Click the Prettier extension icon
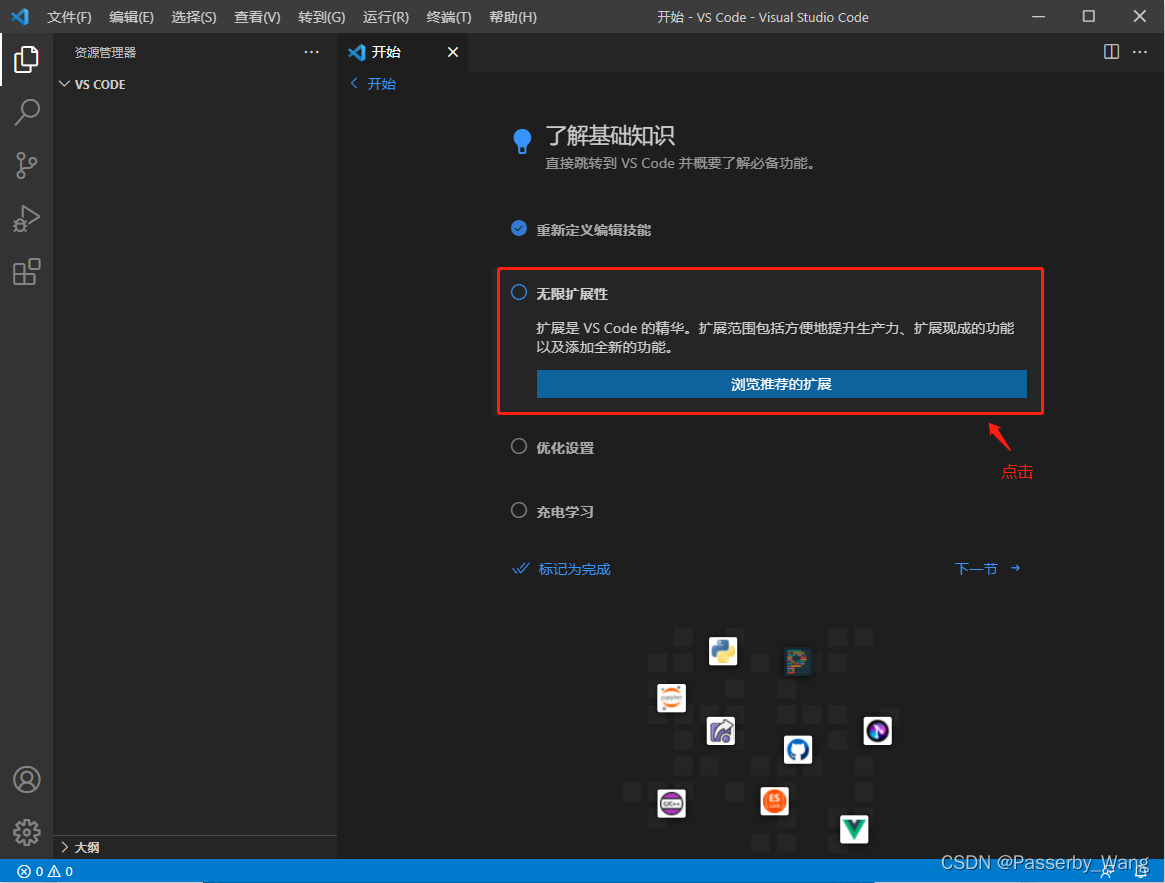Viewport: 1165px width, 883px height. 798,661
